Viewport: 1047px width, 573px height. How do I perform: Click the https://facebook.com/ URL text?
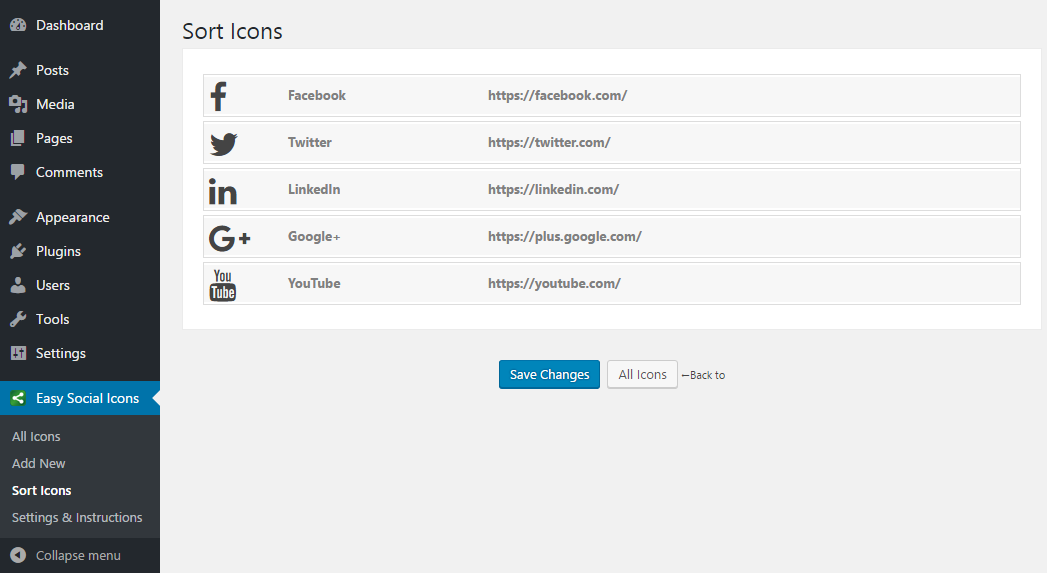point(558,96)
